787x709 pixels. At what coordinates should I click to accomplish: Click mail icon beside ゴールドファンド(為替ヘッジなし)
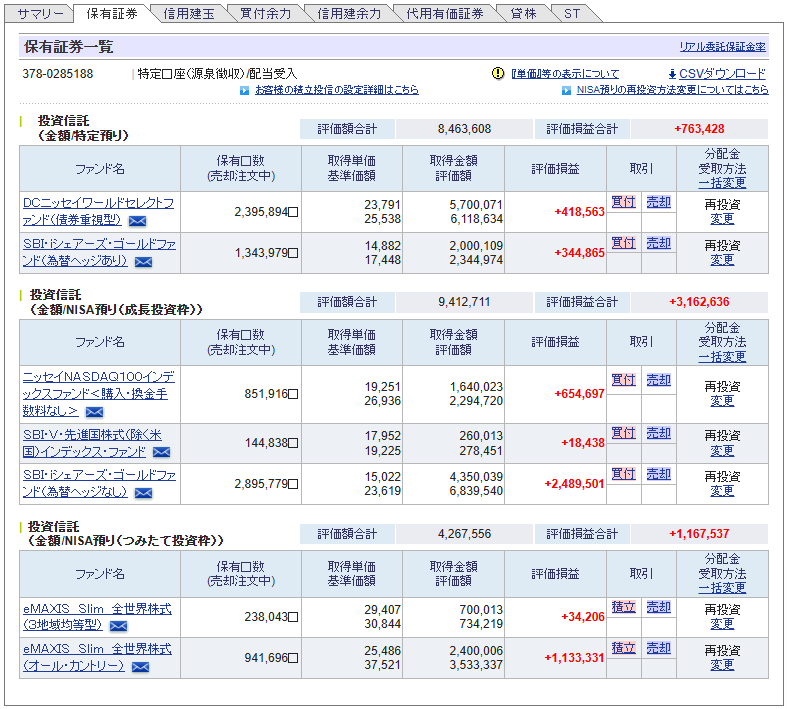click(144, 493)
